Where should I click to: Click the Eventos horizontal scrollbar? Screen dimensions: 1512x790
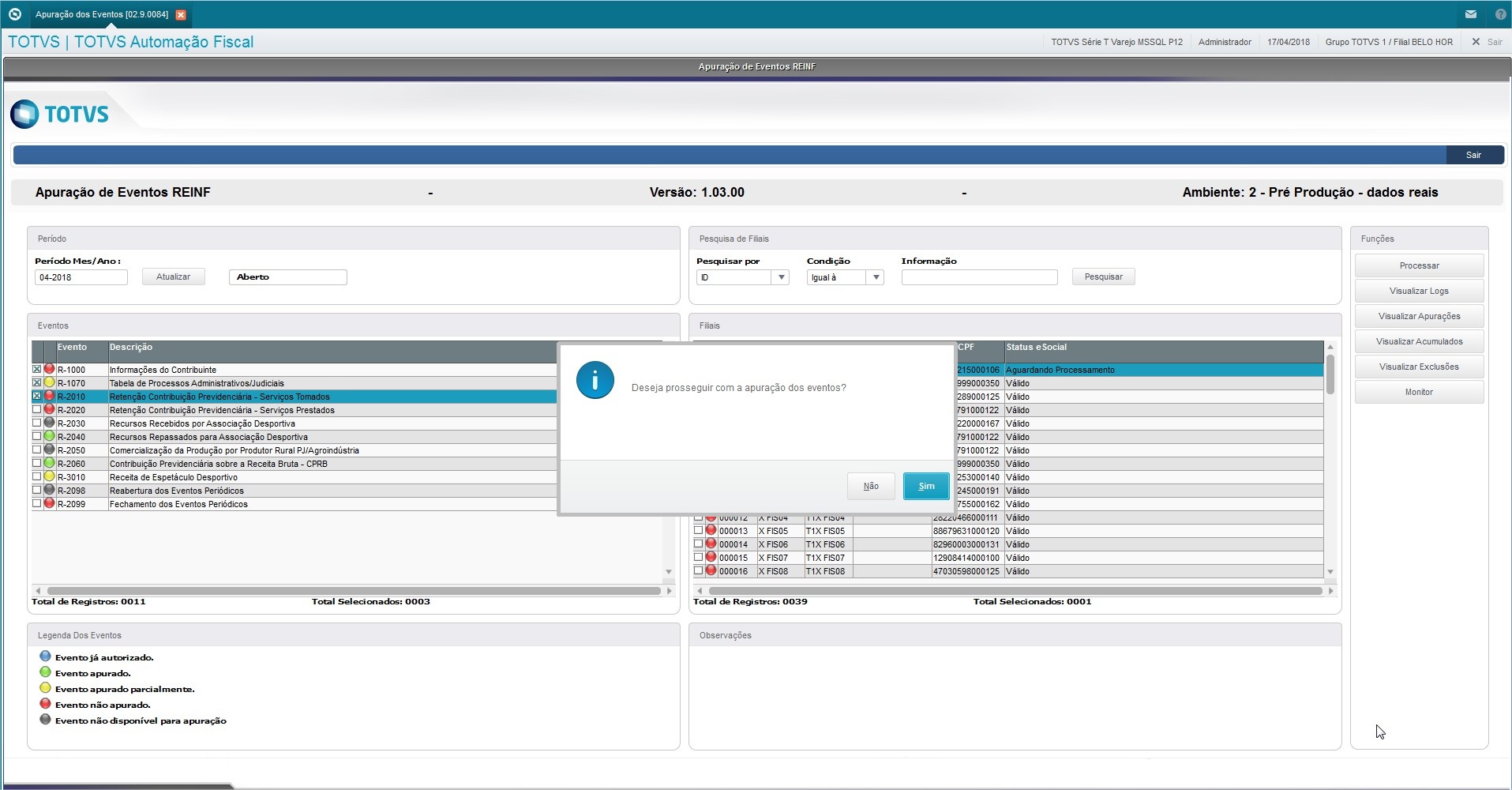pyautogui.click(x=354, y=591)
